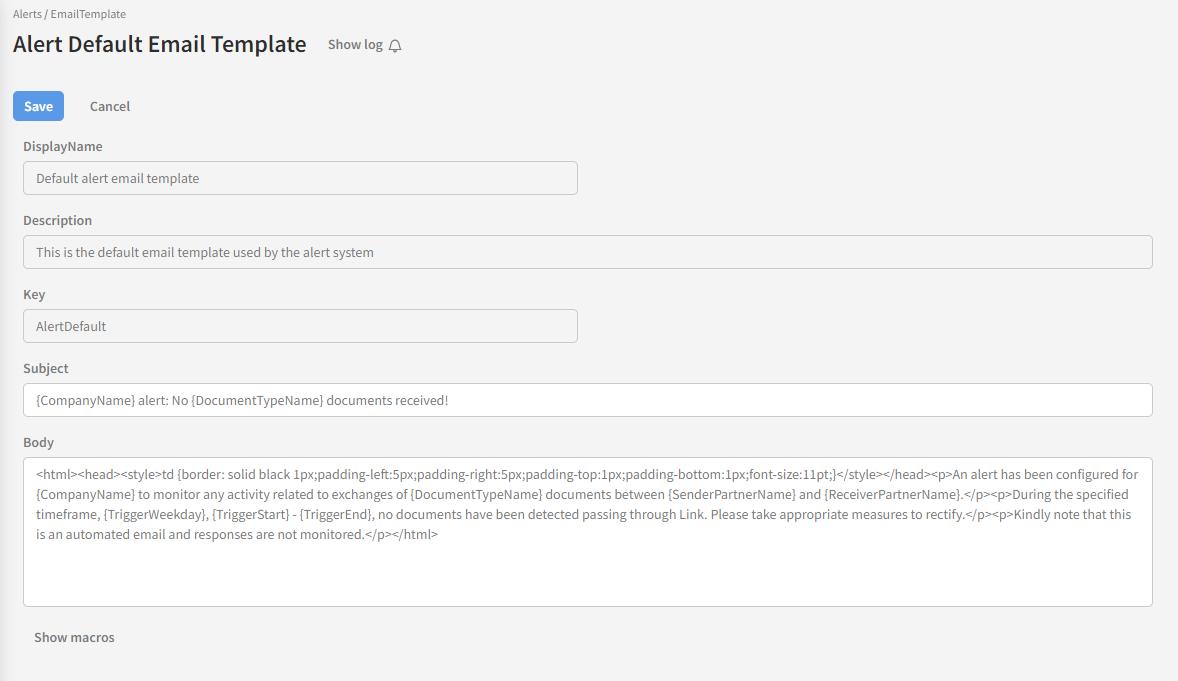The height and width of the screenshot is (681, 1178).
Task: Expand the Show macros section
Action: [x=74, y=637]
